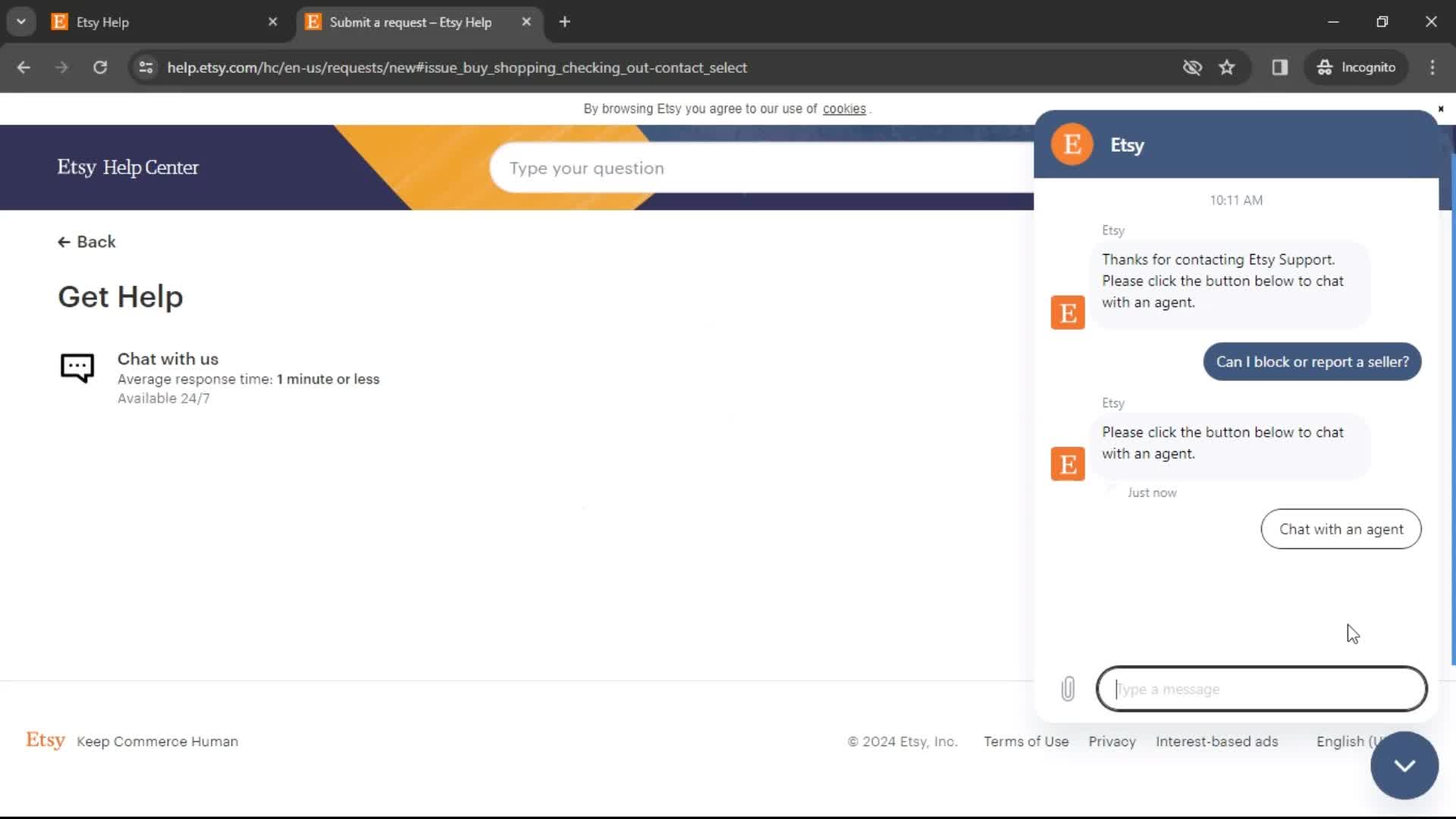The image size is (1456, 819).
Task: Click the Back link
Action: pos(86,242)
